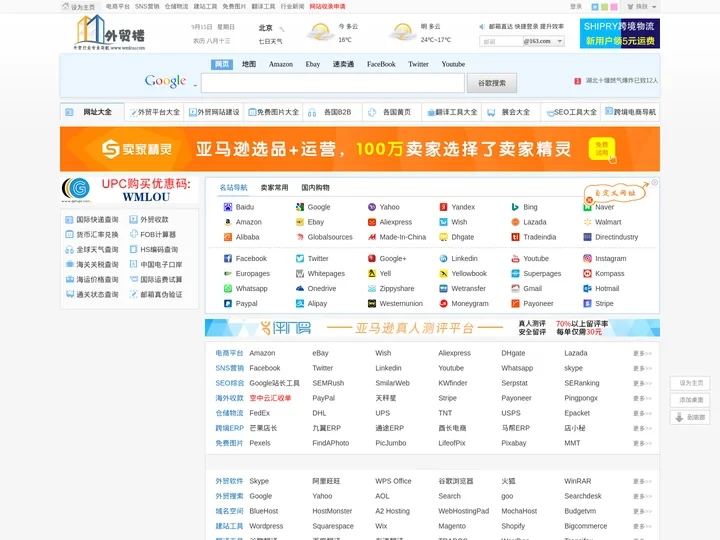
Task: Pick the green skin color swatch
Action: 605,7
